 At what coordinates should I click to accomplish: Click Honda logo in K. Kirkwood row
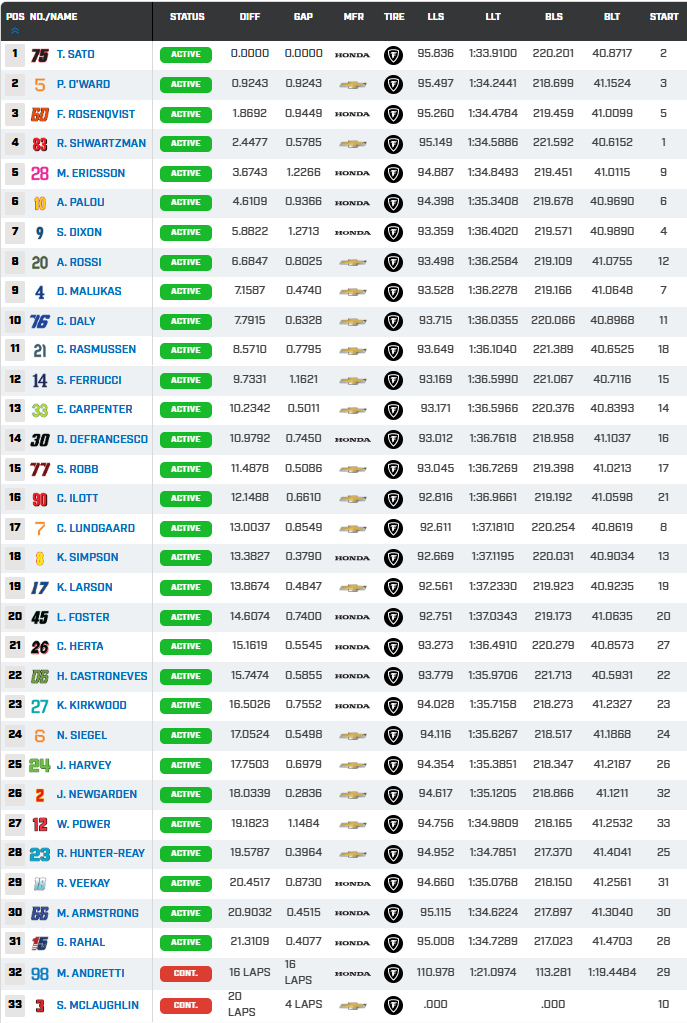click(352, 706)
